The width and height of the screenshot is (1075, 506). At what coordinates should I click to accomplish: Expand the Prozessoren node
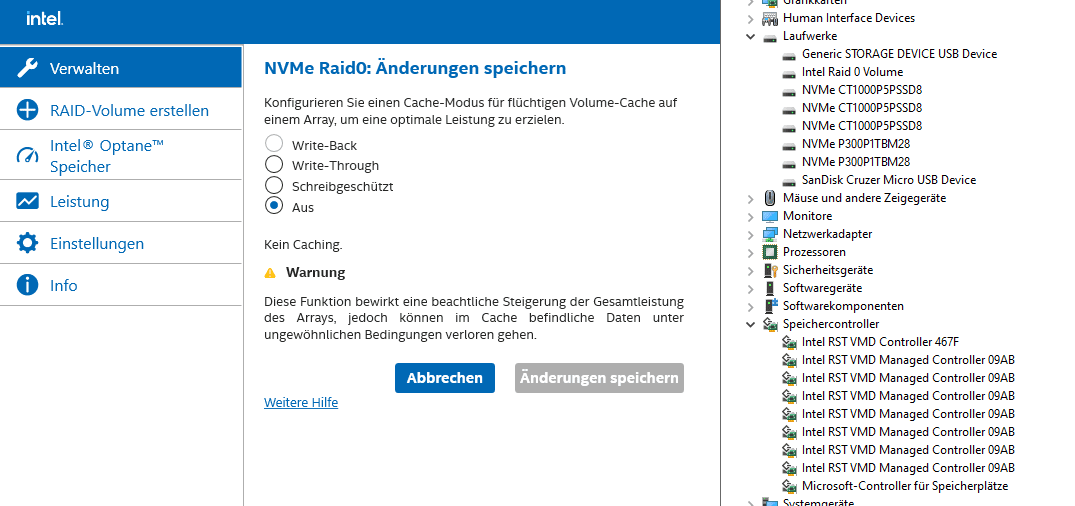point(751,252)
